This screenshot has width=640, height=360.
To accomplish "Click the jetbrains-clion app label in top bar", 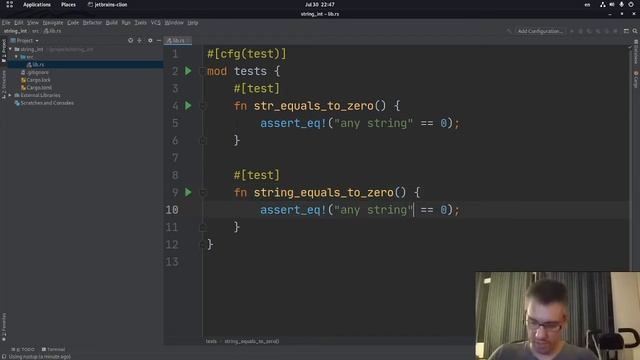I will [108, 4].
